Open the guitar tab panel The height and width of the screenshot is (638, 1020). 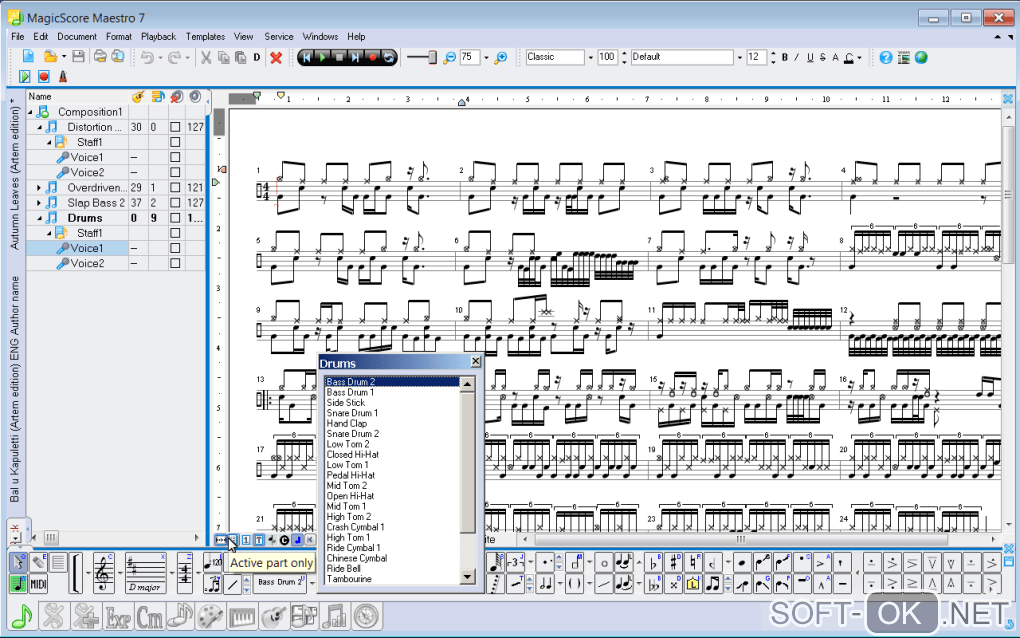[x=274, y=616]
